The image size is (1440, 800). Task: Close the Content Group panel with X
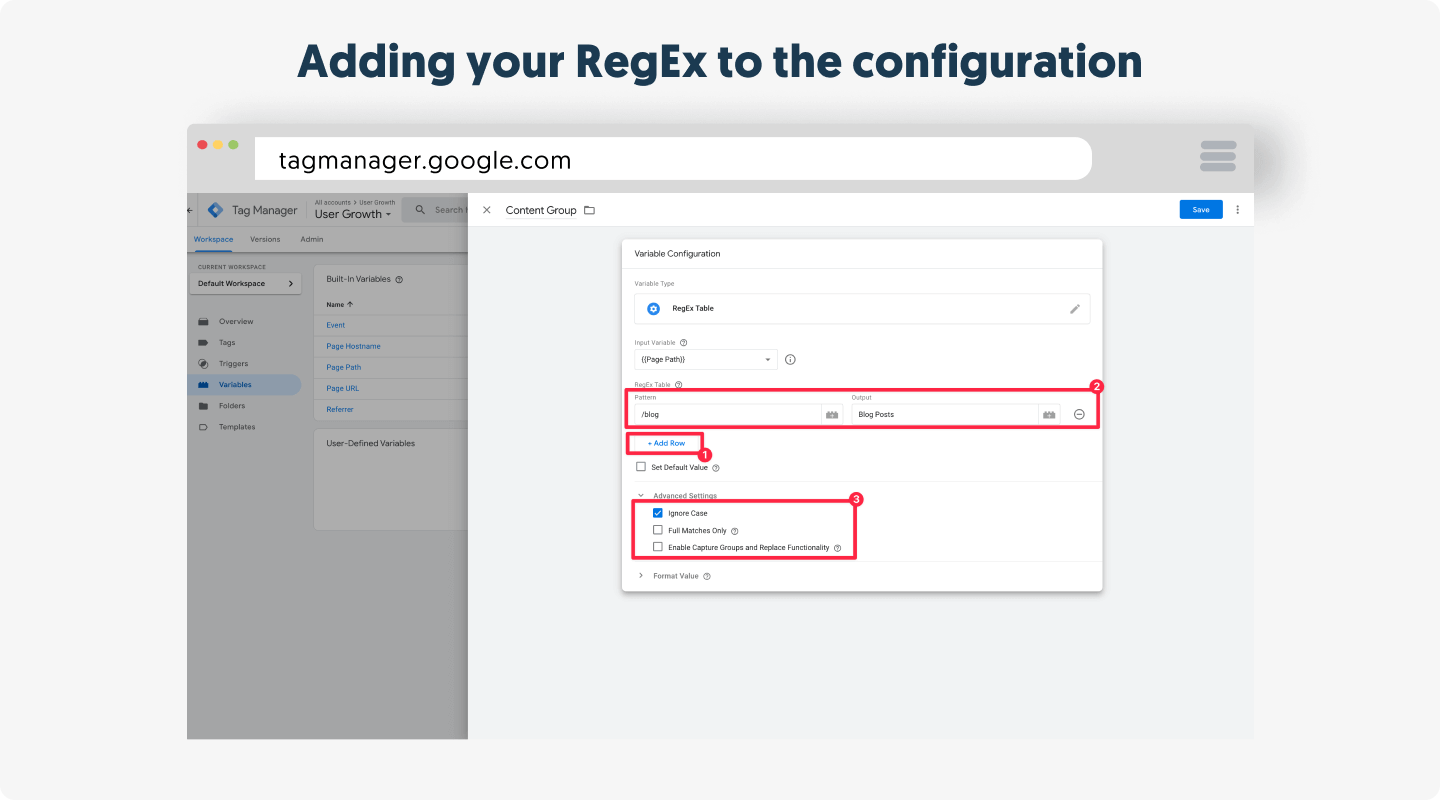[x=487, y=210]
